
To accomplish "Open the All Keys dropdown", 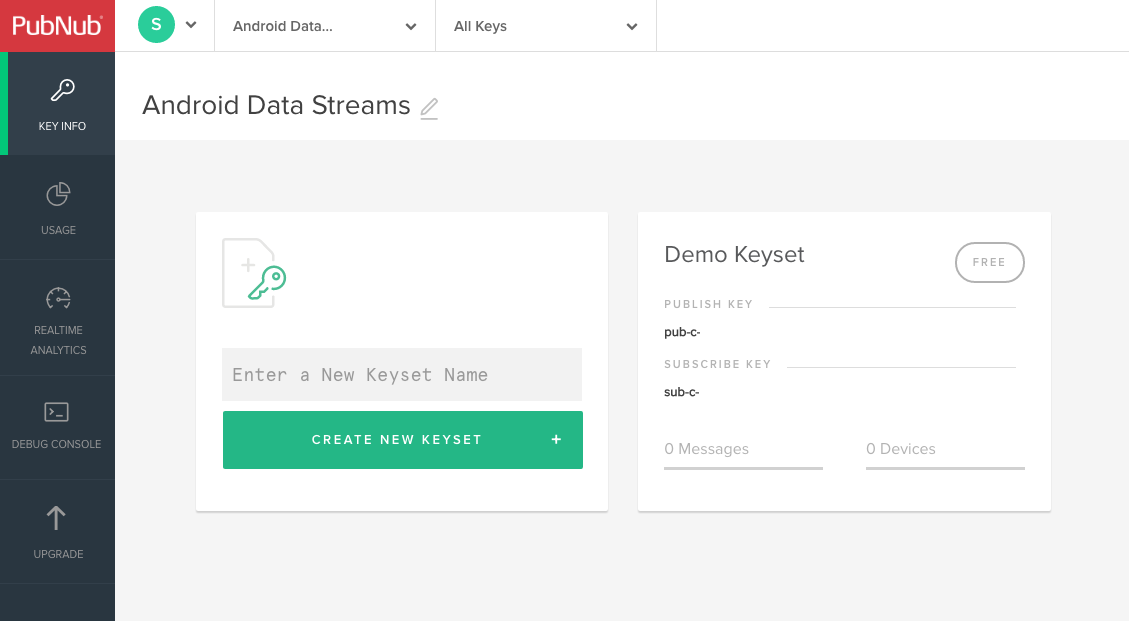I will (545, 27).
